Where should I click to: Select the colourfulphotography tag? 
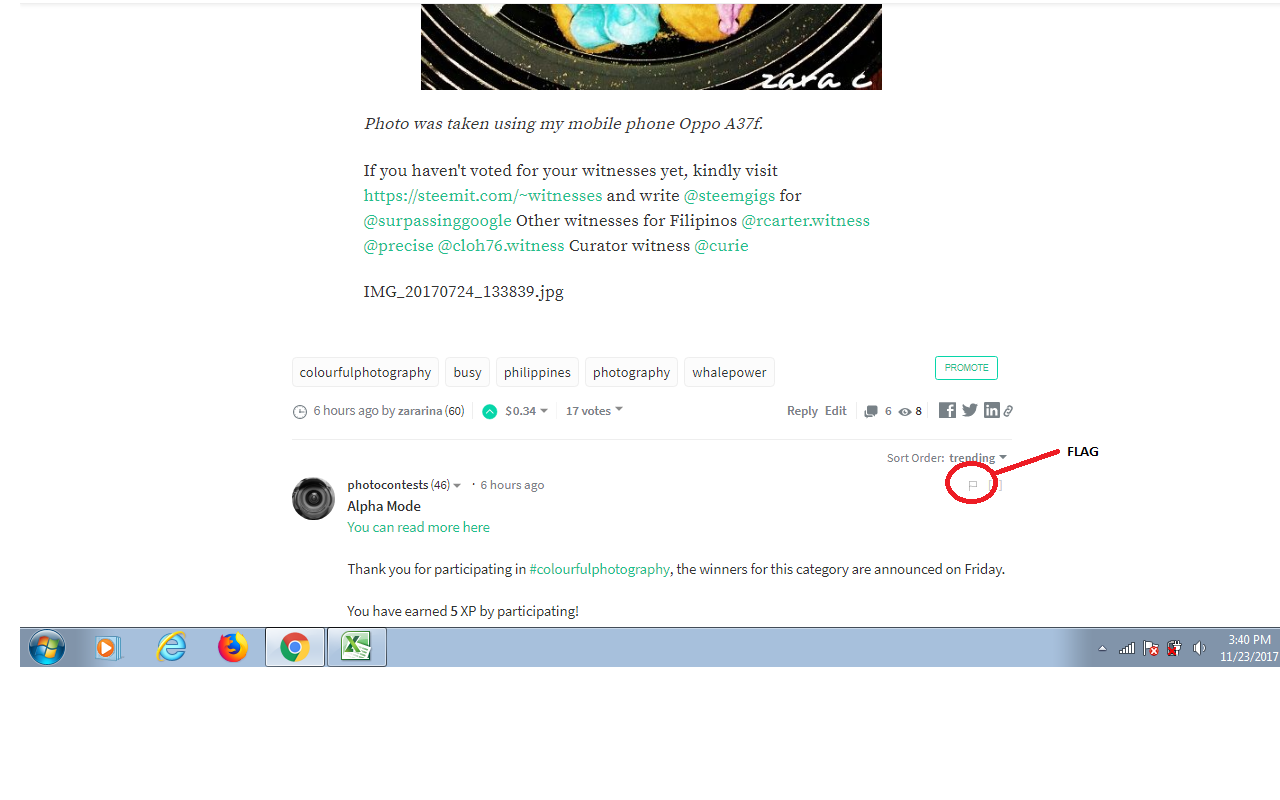[x=365, y=372]
